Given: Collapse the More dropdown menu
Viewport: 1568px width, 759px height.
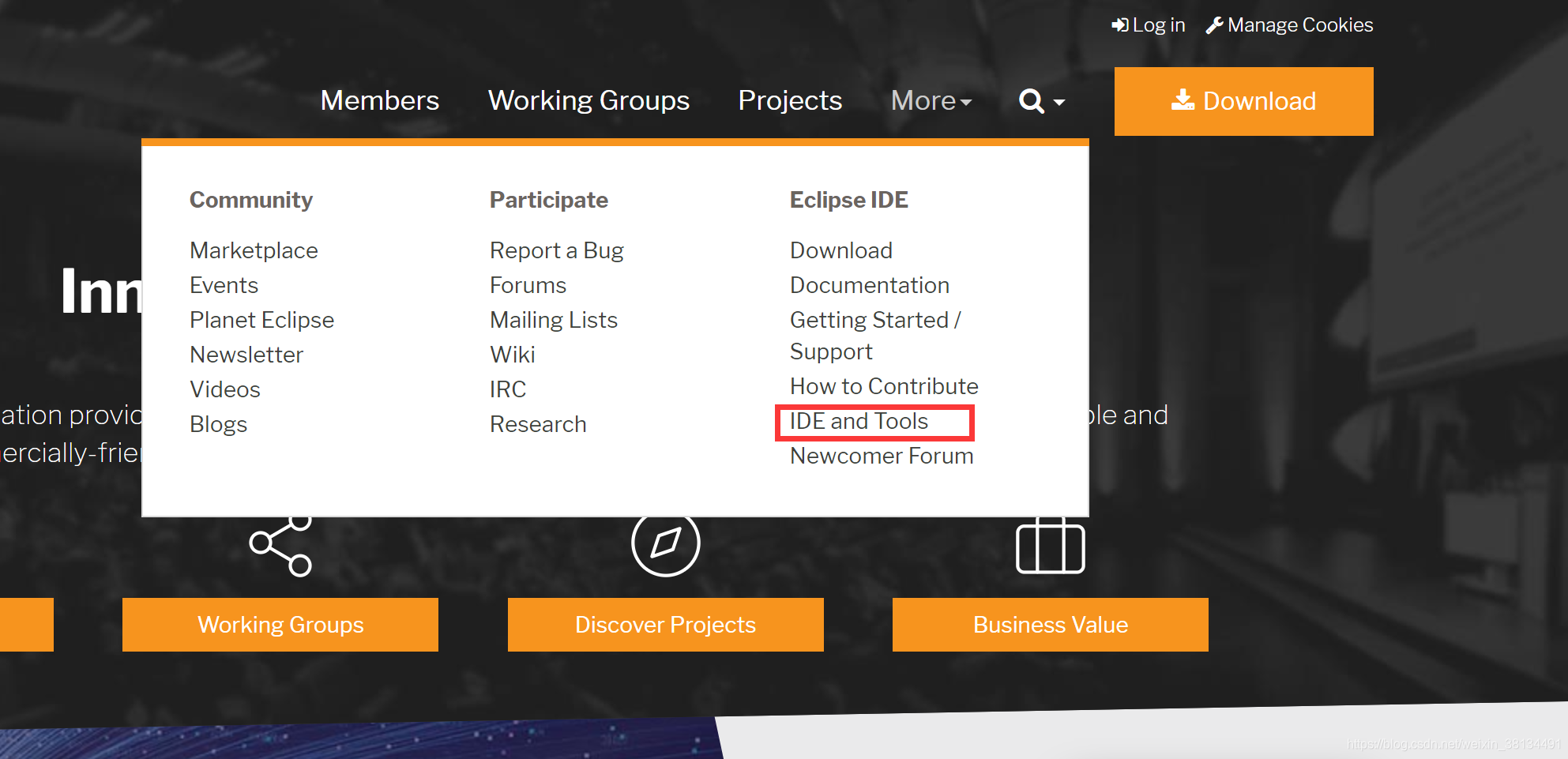Looking at the screenshot, I should point(931,101).
